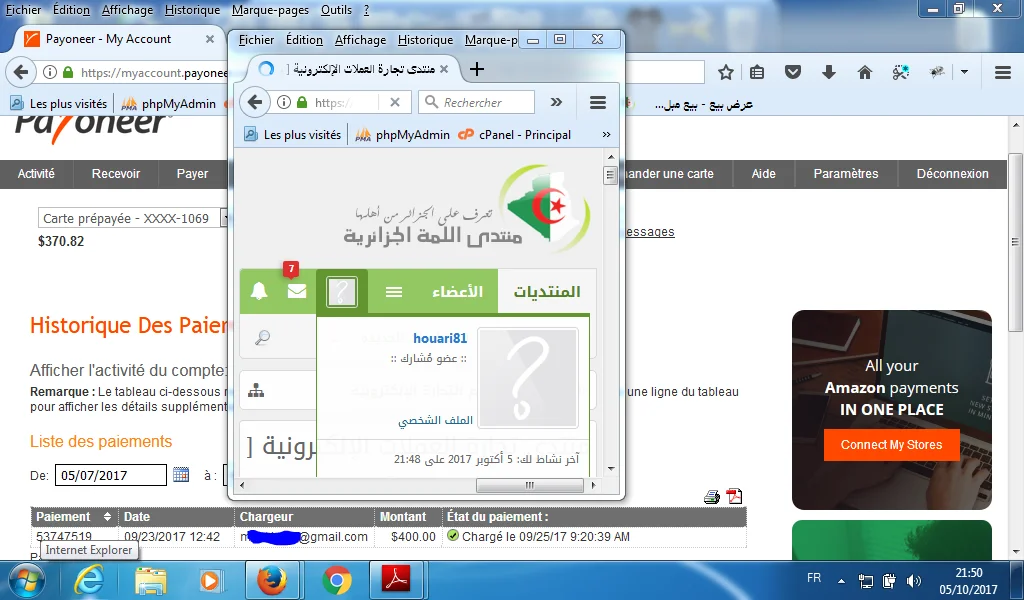Go to Firefox home page icon

point(865,72)
